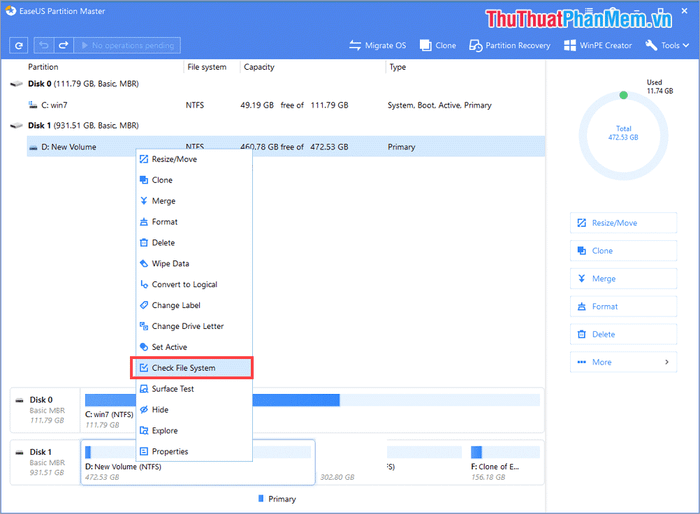This screenshot has width=700, height=514.
Task: Click the EaseUS Partition Master logo icon
Action: pos(10,11)
